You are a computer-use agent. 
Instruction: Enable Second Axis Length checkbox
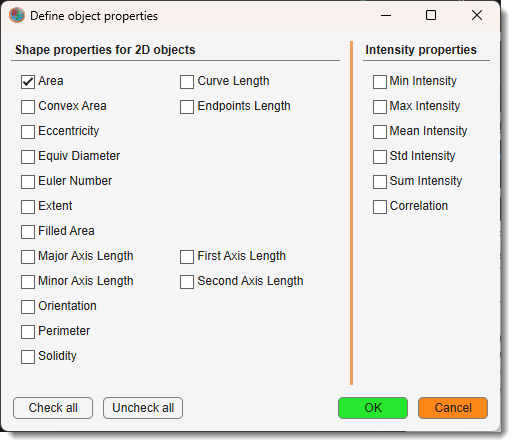[187, 282]
